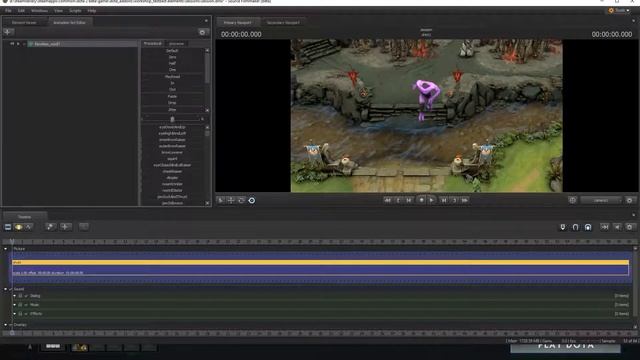
Task: Toggle the timeline speaker mute icon
Action: tap(617, 227)
